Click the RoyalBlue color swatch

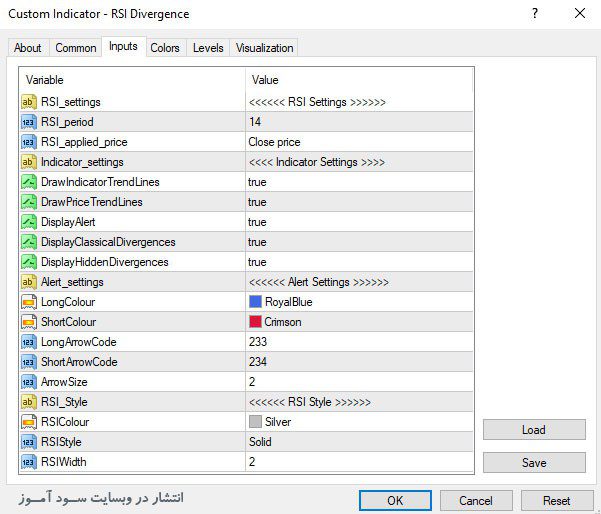255,302
